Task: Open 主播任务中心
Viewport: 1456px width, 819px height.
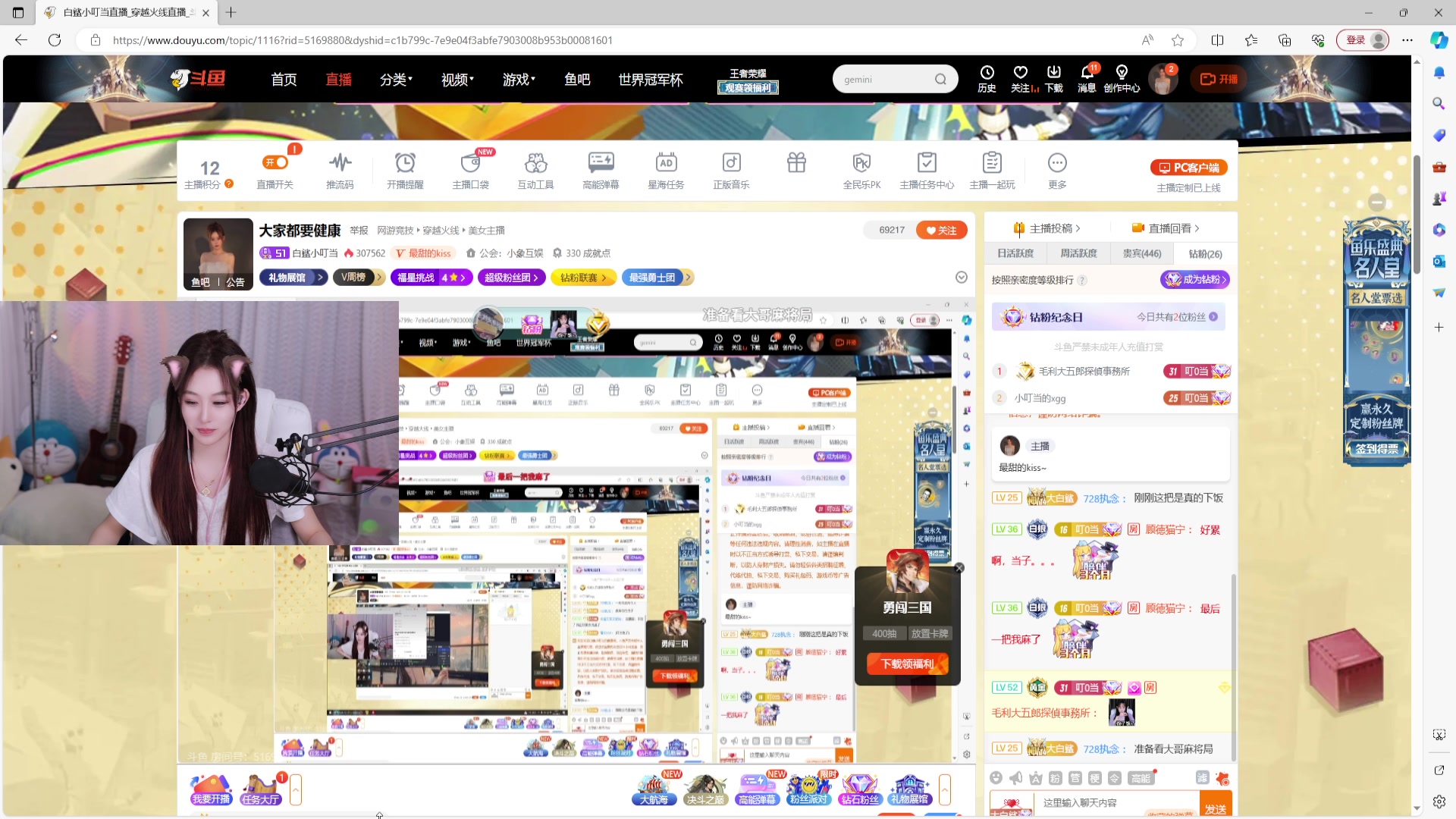Action: (927, 171)
